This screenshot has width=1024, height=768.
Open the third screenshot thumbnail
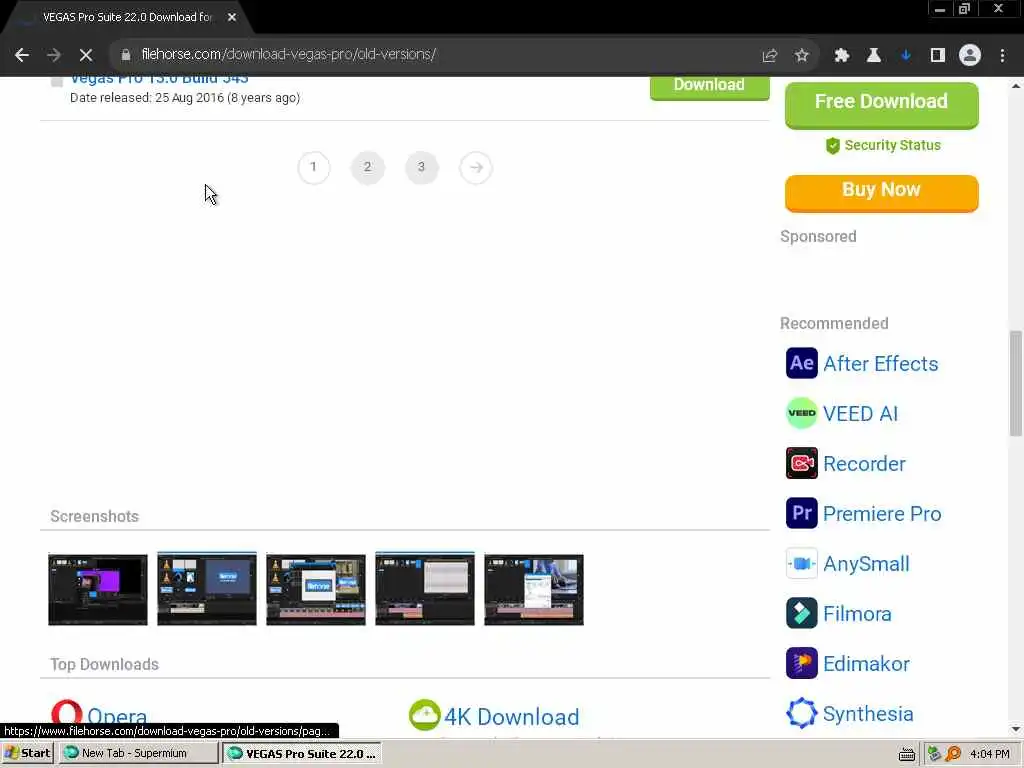click(x=316, y=589)
